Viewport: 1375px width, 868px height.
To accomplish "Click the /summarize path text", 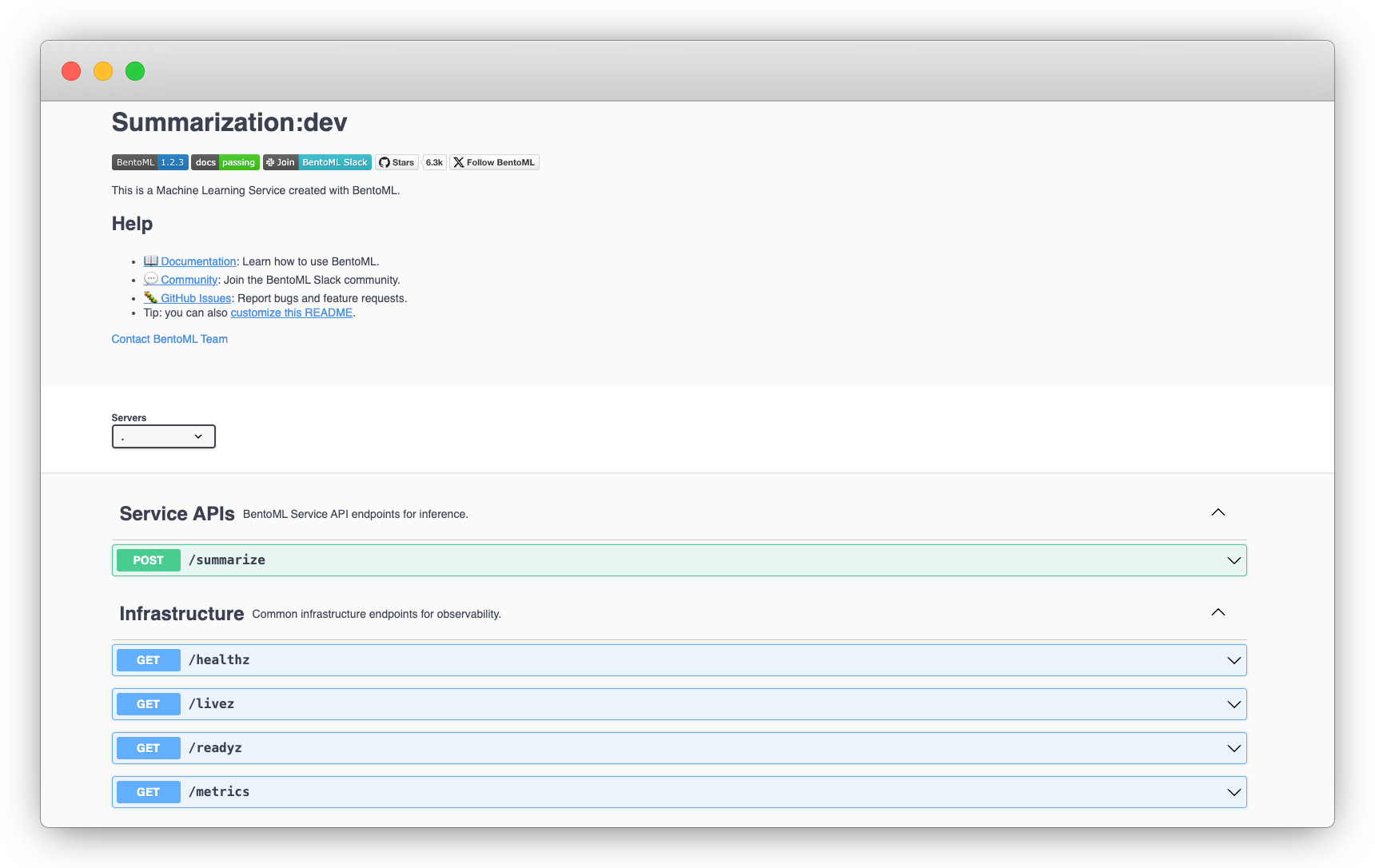I will [227, 560].
